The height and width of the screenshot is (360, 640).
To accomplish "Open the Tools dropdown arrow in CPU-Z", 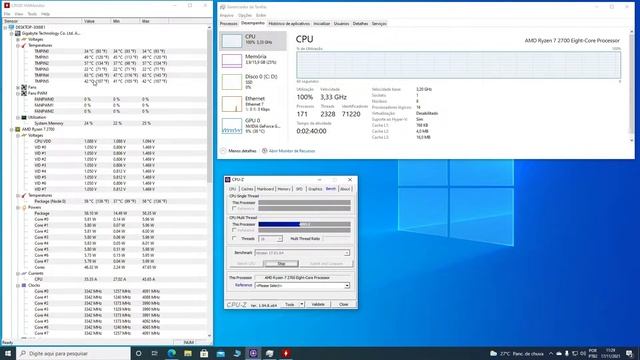I will [302, 304].
